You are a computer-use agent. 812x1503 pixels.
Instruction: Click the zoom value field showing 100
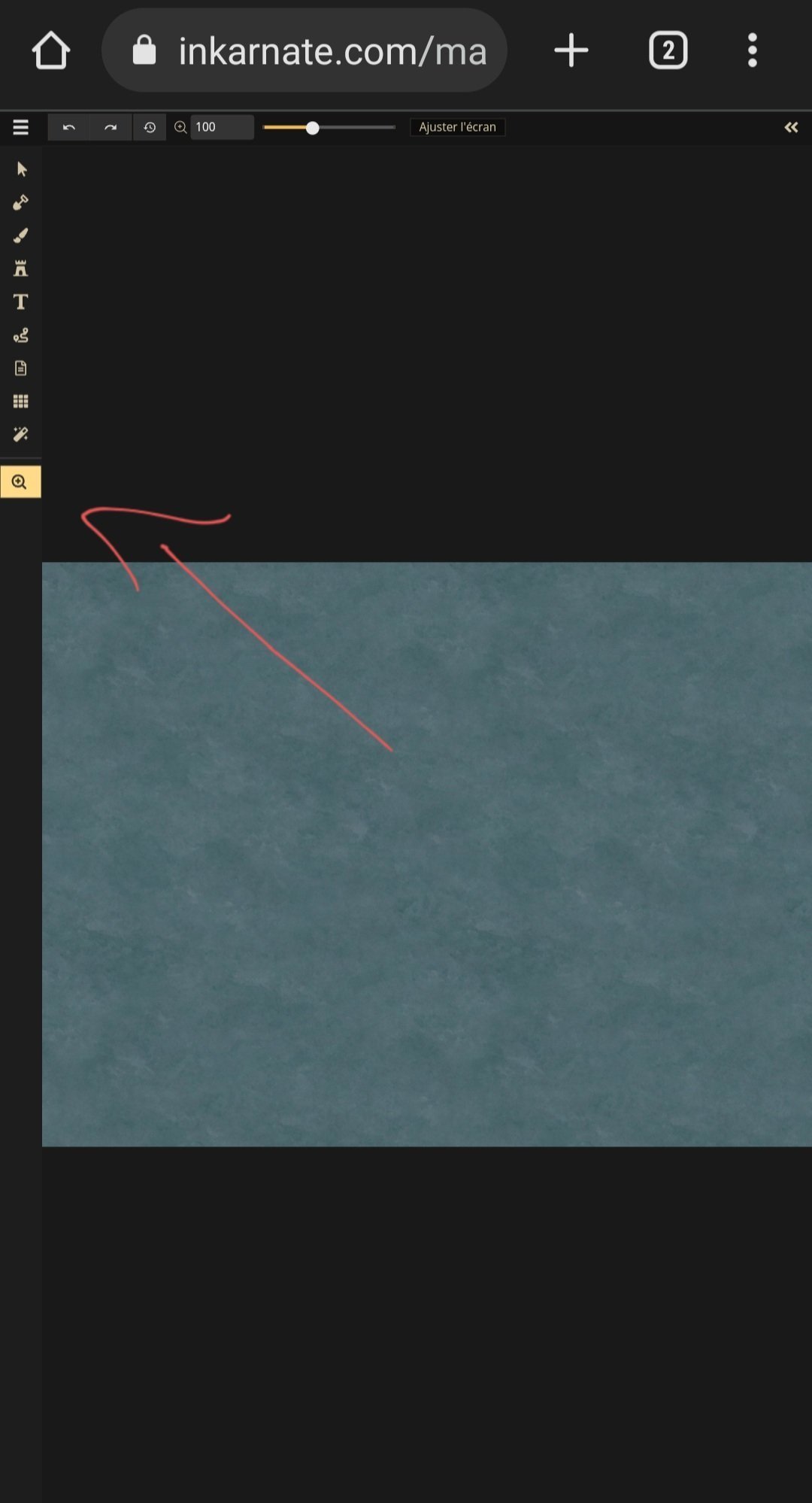coord(222,127)
